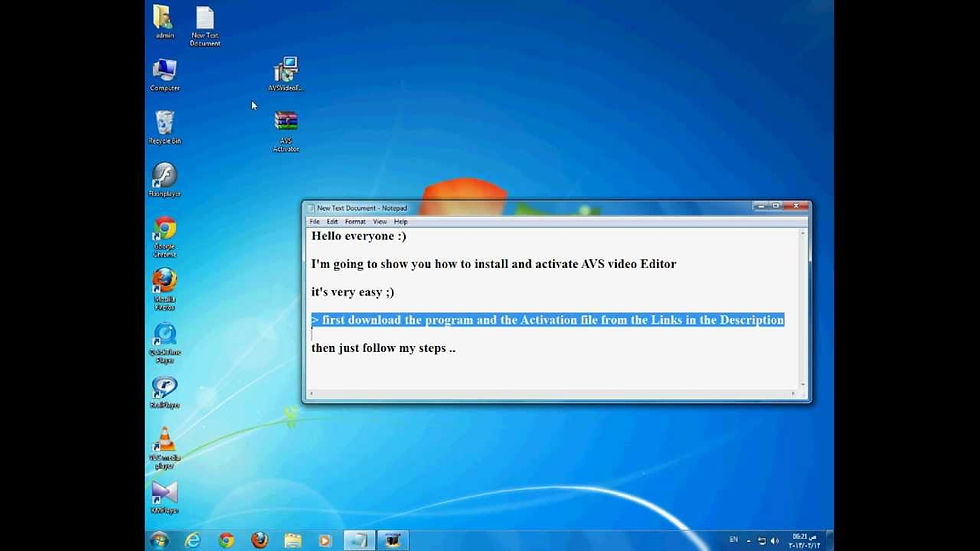Image resolution: width=980 pixels, height=551 pixels.
Task: Switch to Notepad taskbar button
Action: 359,540
